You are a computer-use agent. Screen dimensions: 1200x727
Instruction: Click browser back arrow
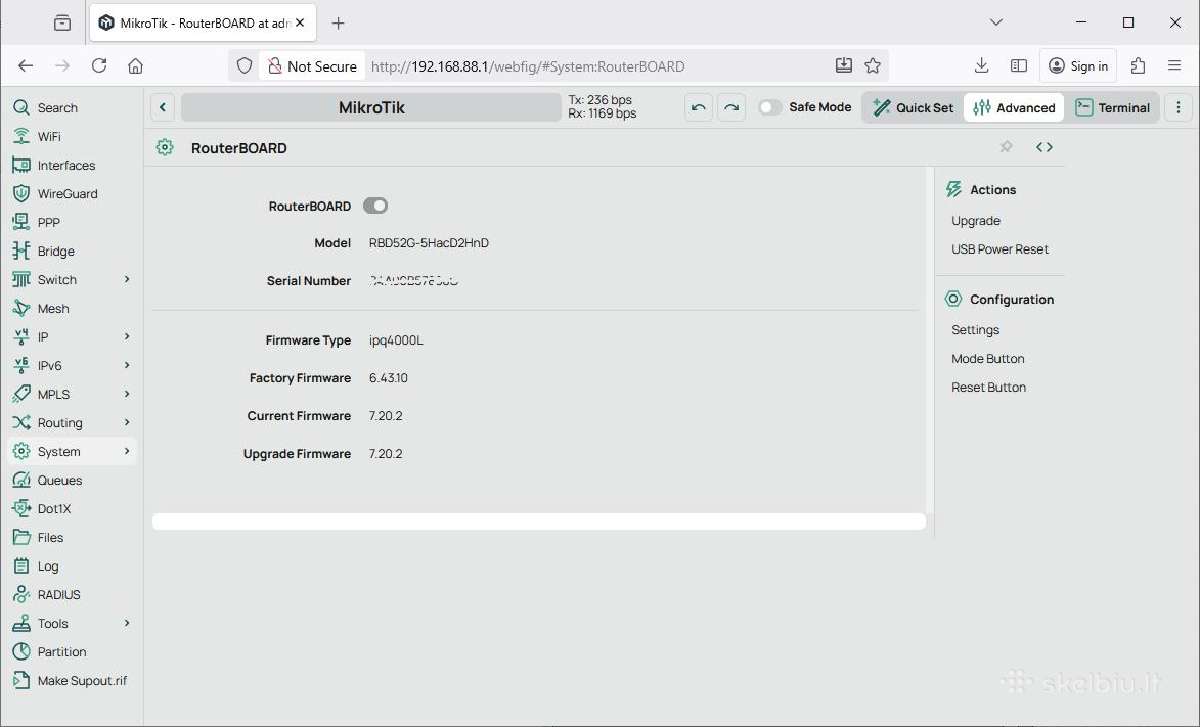pos(26,66)
